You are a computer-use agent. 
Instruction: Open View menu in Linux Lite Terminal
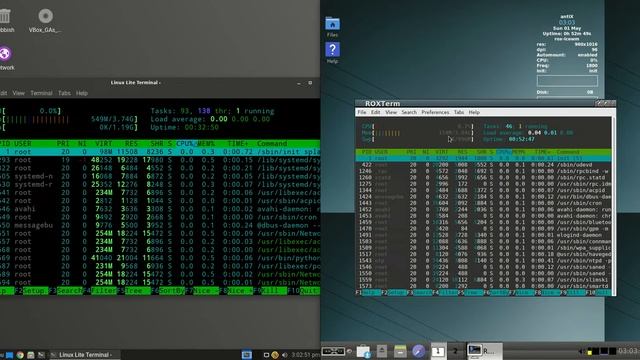tap(18, 93)
